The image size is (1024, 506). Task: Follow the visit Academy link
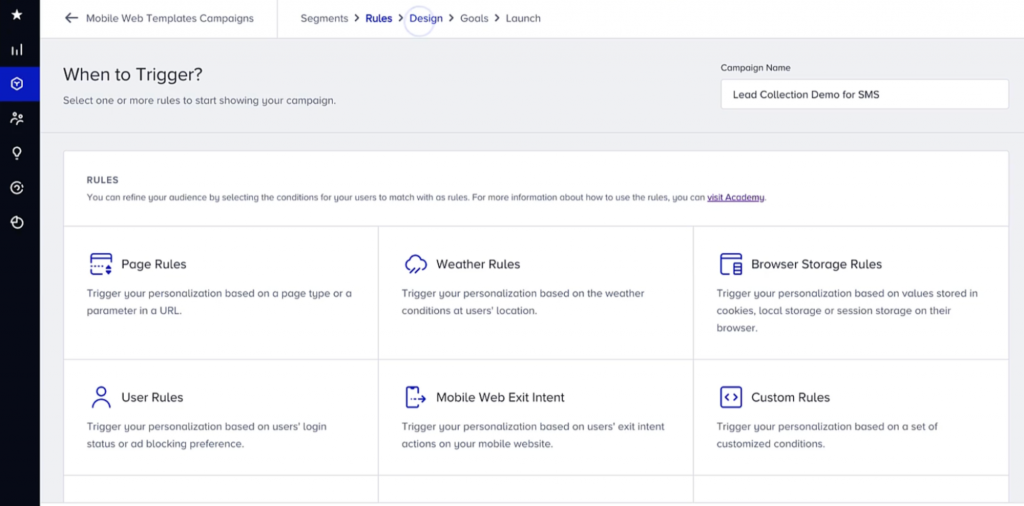point(736,197)
